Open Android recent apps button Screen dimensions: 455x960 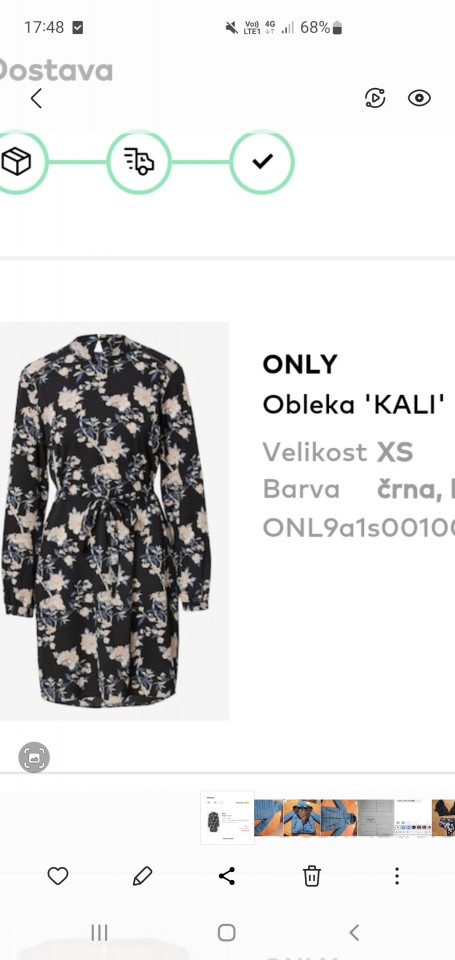tap(99, 932)
